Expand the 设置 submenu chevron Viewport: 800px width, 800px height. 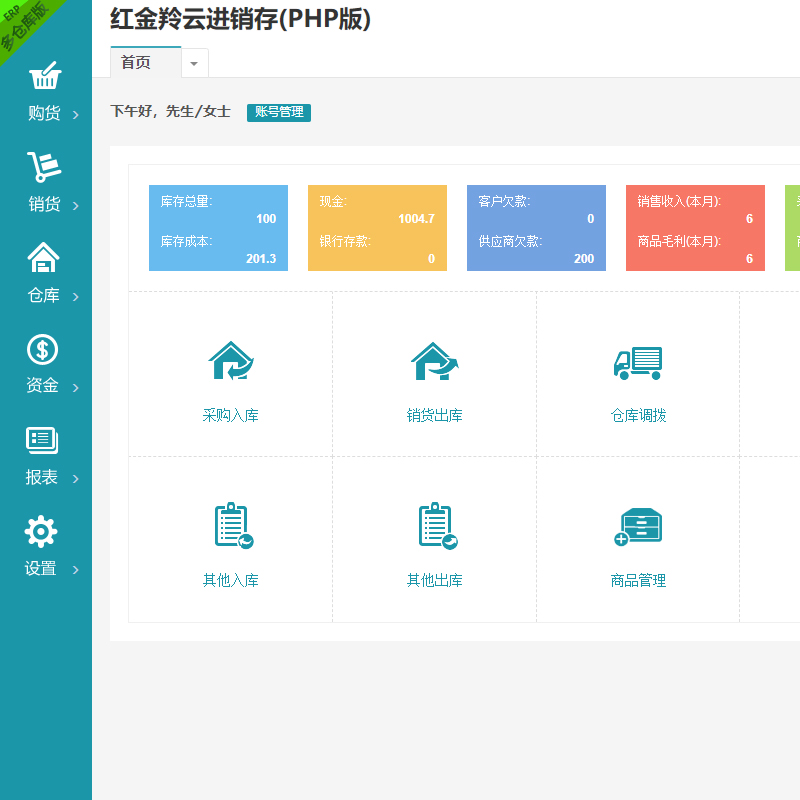pos(76,570)
